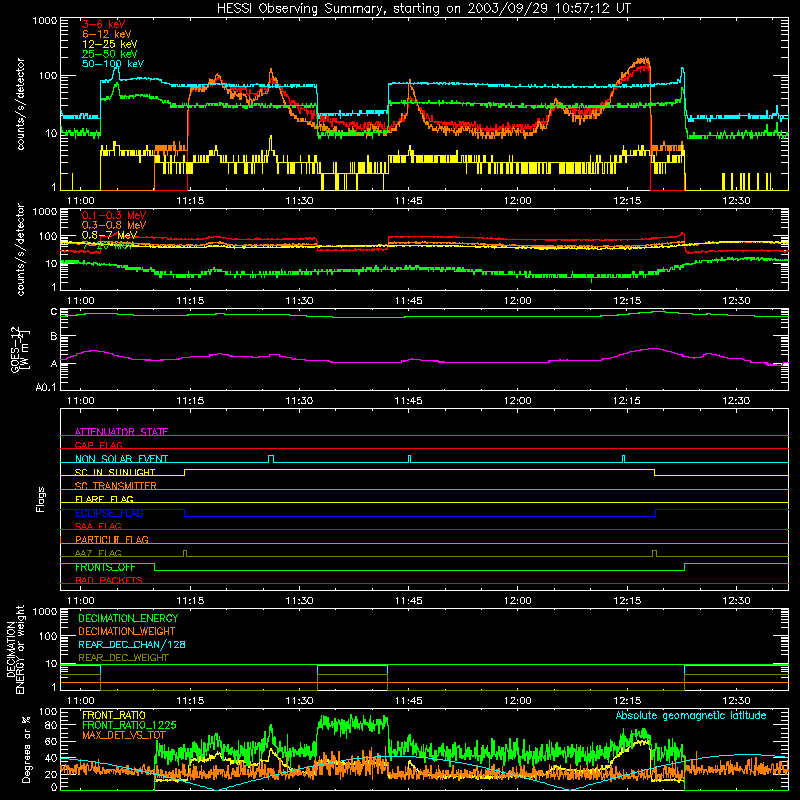
Task: Click the FLARE_FLAG label
Action: (104, 499)
